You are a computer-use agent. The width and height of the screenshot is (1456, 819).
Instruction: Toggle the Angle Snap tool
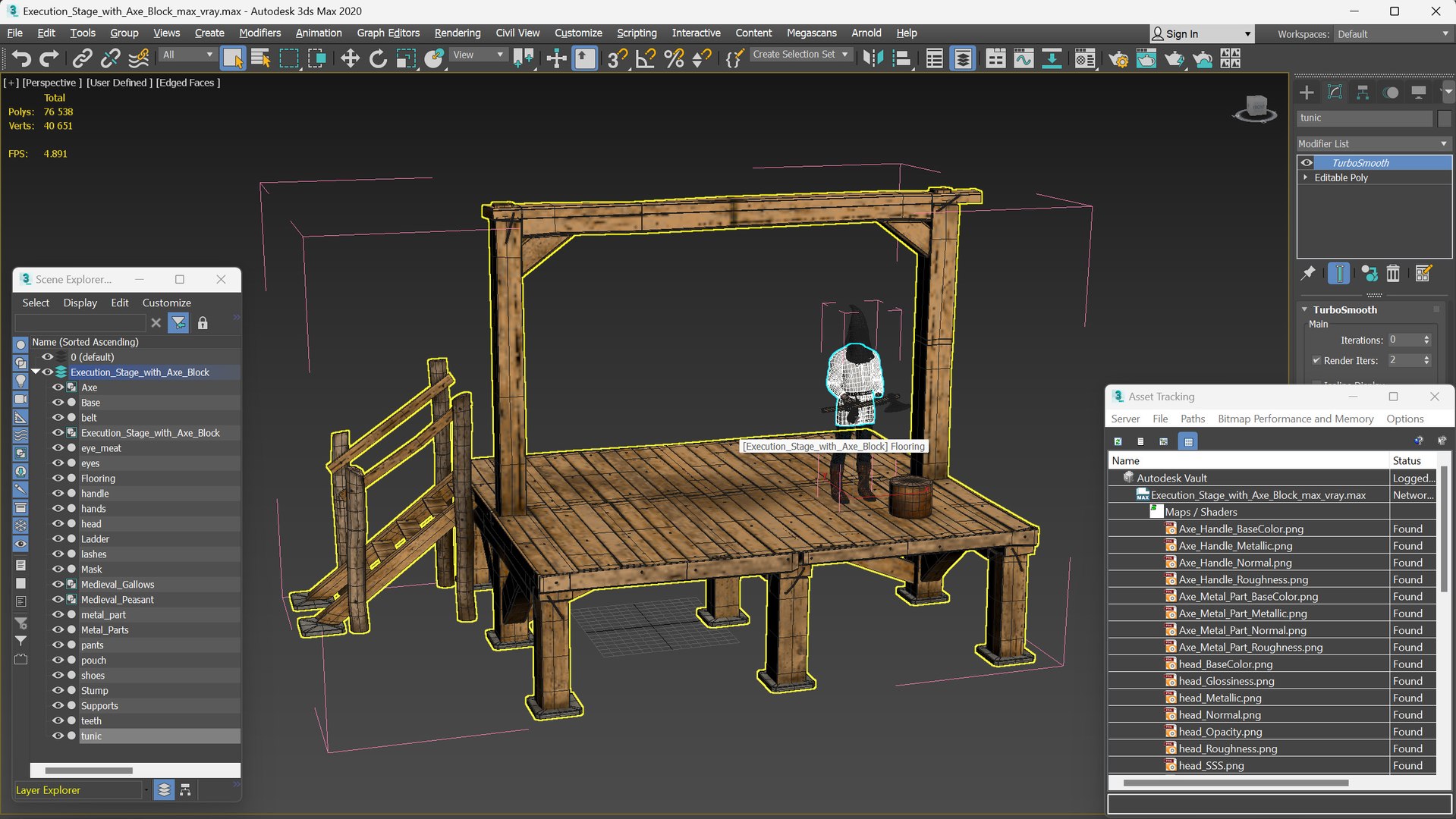646,58
